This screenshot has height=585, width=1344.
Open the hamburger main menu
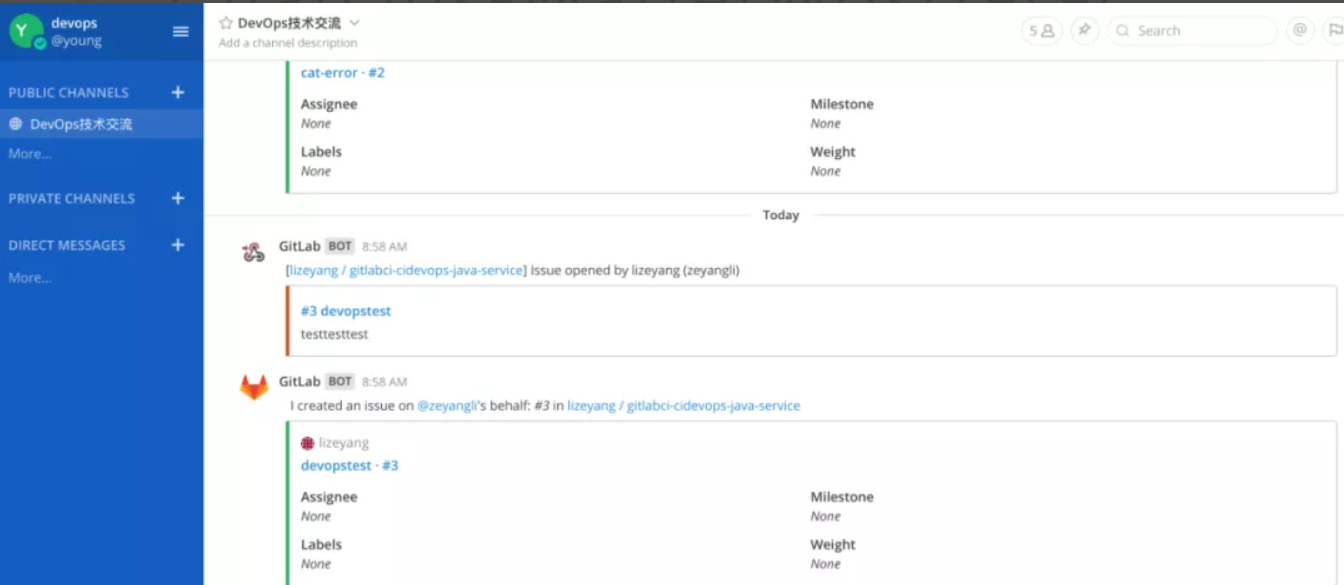181,32
